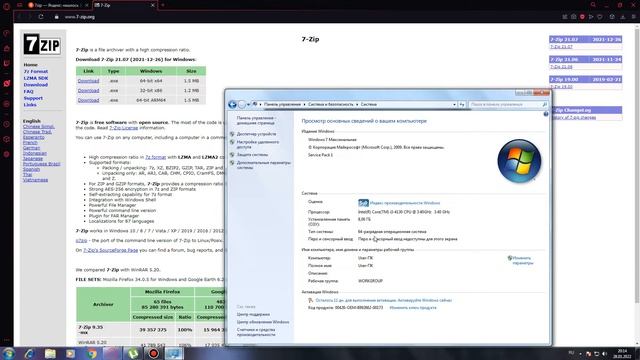The width and height of the screenshot is (640, 360).
Task: Open System protection link
Action: click(252, 155)
